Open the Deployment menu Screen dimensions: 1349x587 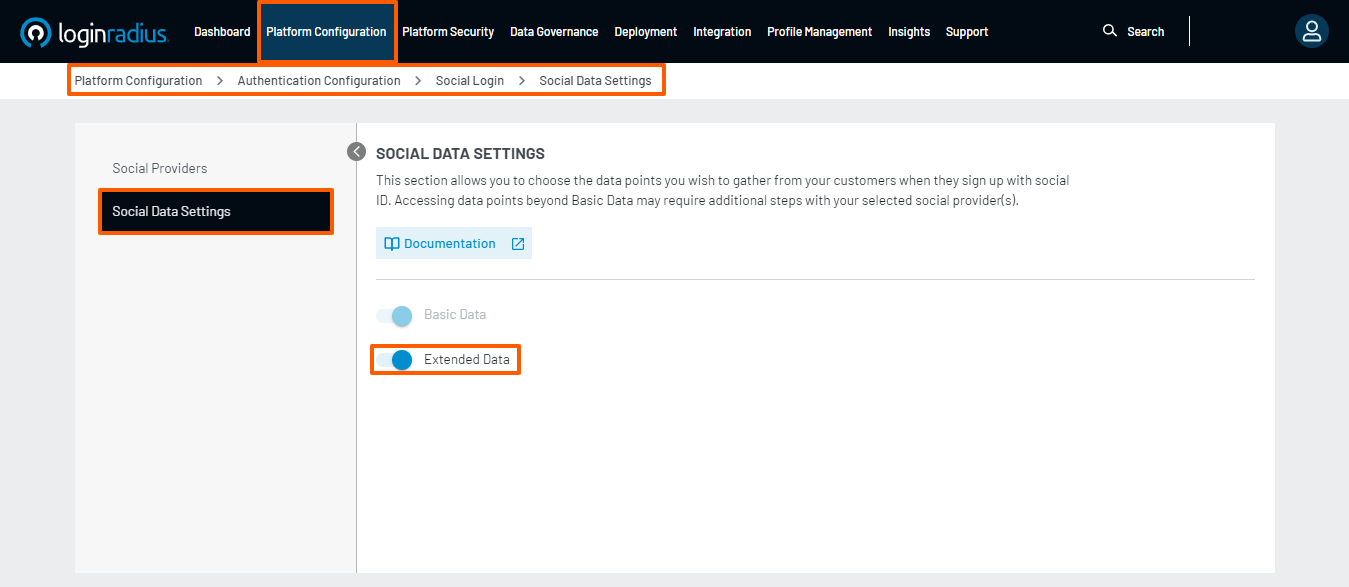[645, 31]
